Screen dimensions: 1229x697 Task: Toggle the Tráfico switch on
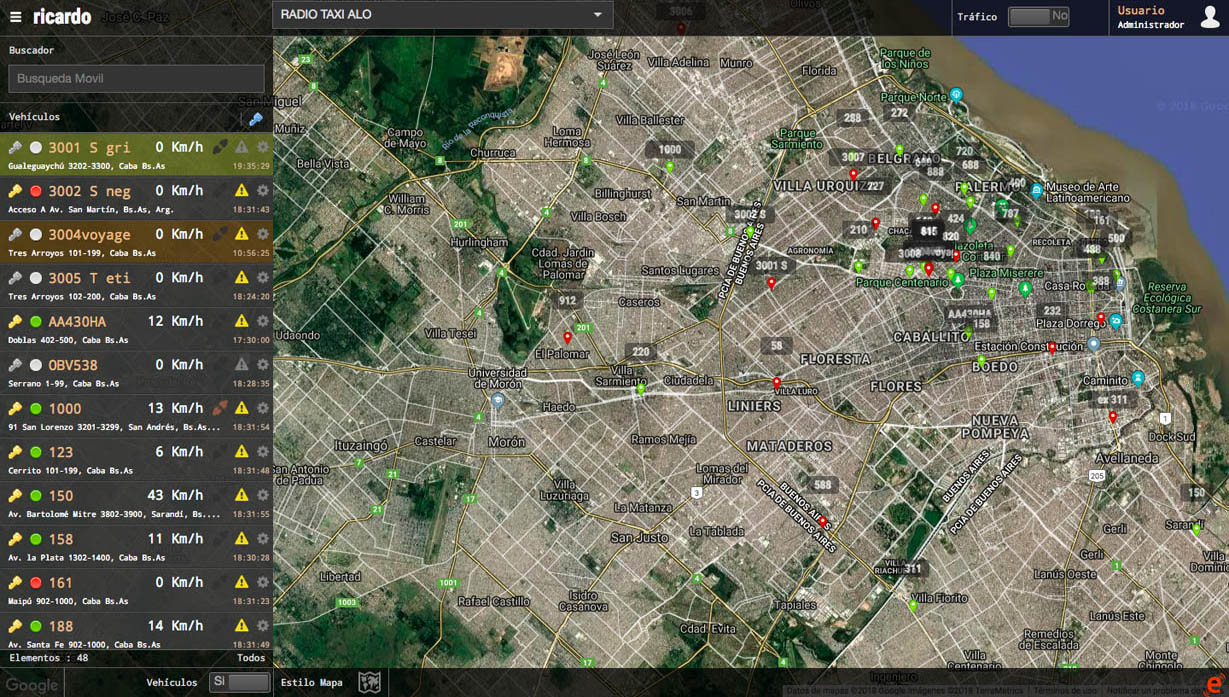pos(1038,17)
